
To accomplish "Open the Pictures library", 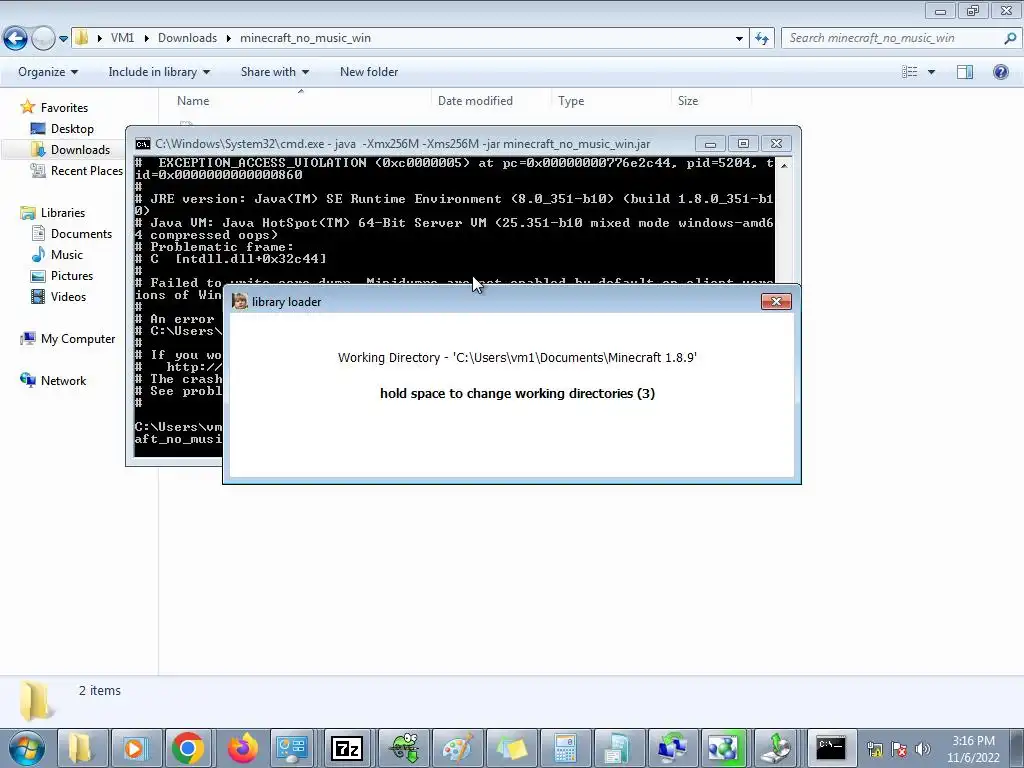I will pos(72,276).
